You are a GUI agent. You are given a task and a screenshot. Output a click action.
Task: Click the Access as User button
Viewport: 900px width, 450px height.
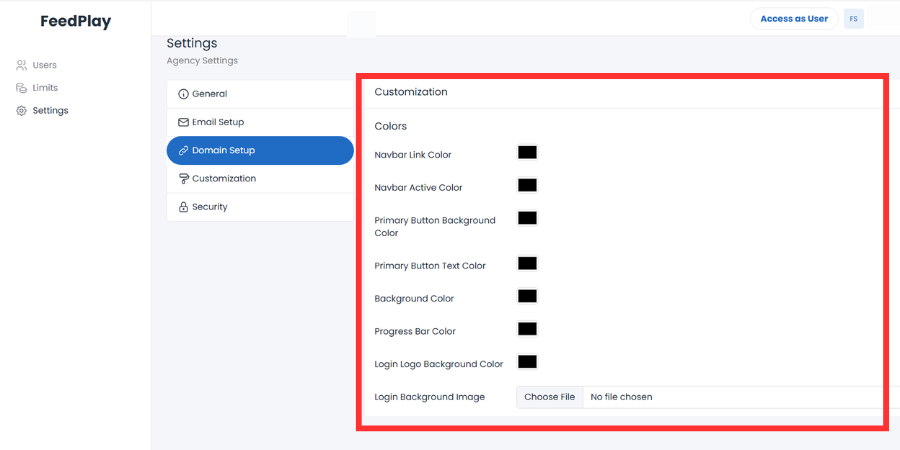(794, 19)
